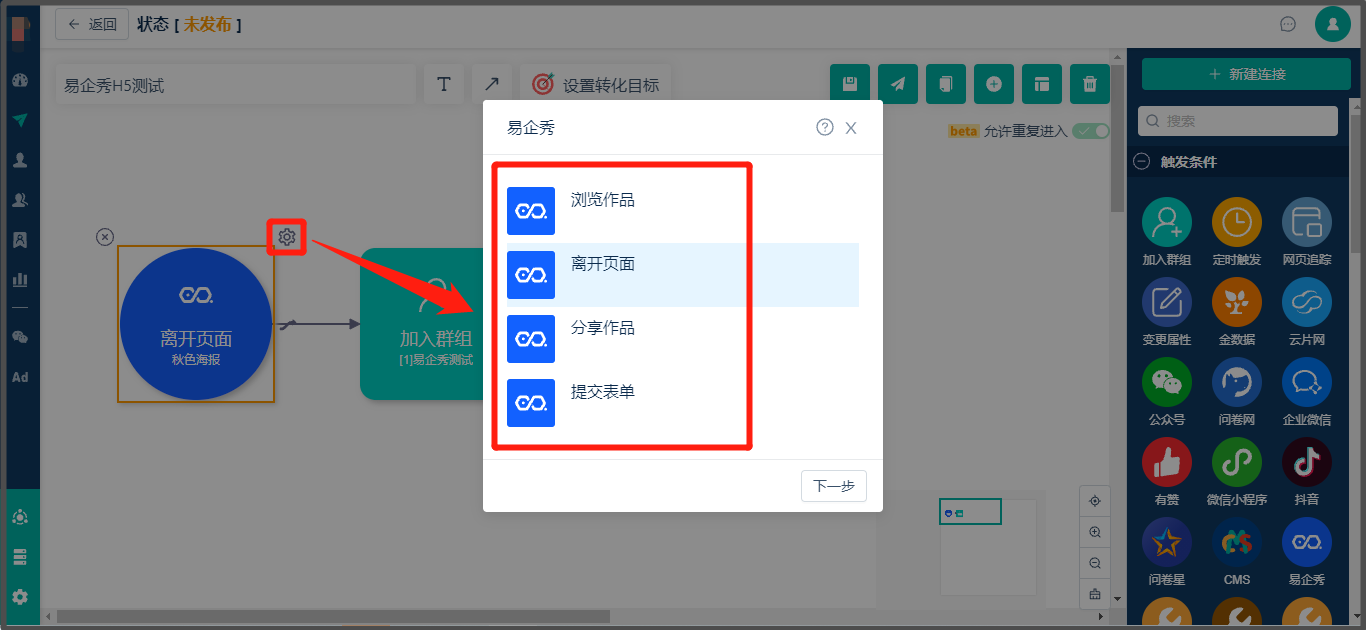Toggle the 允许重复进入 switch
The height and width of the screenshot is (630, 1366).
(1091, 131)
